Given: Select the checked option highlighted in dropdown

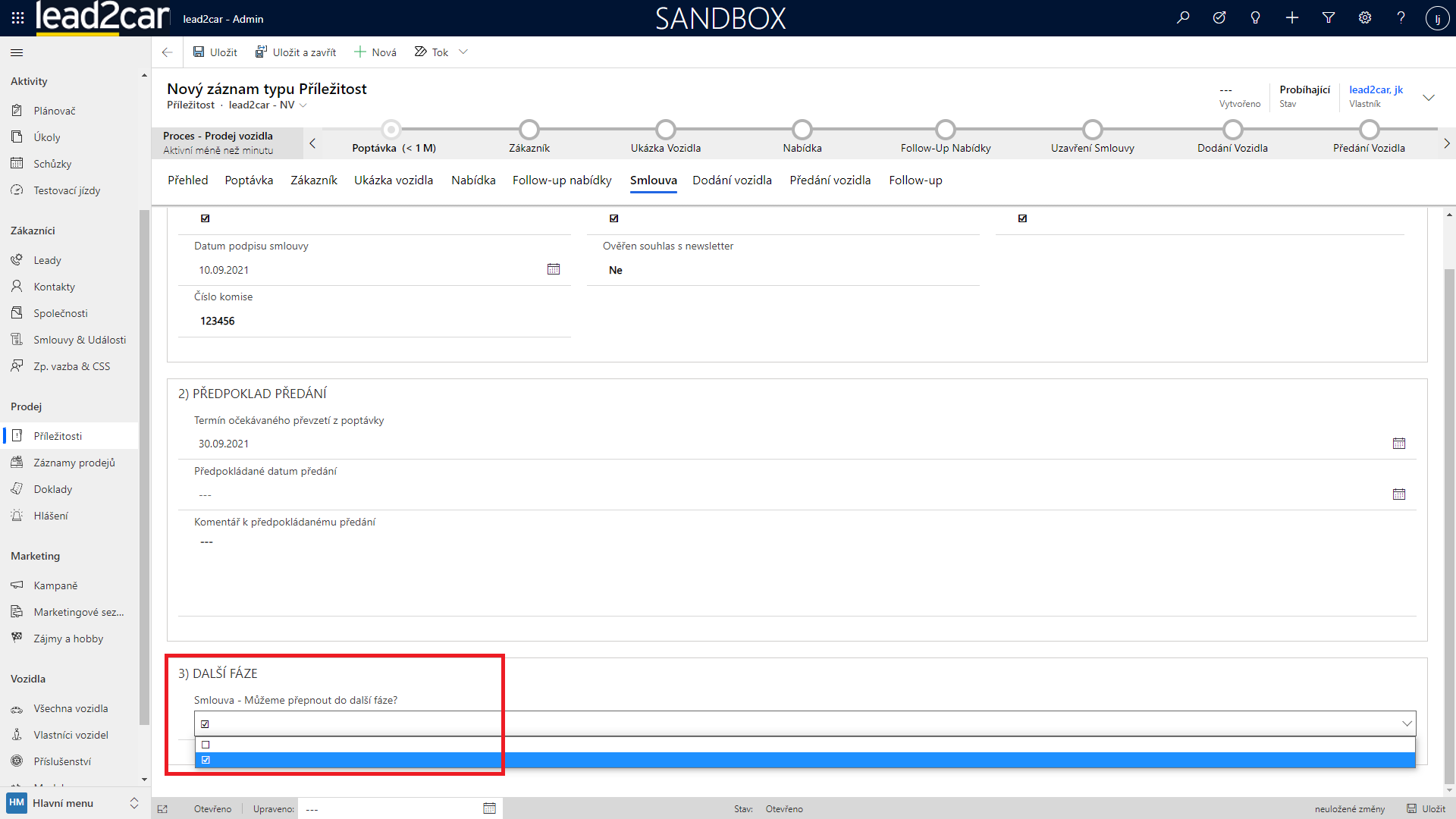Looking at the screenshot, I should coord(206,760).
